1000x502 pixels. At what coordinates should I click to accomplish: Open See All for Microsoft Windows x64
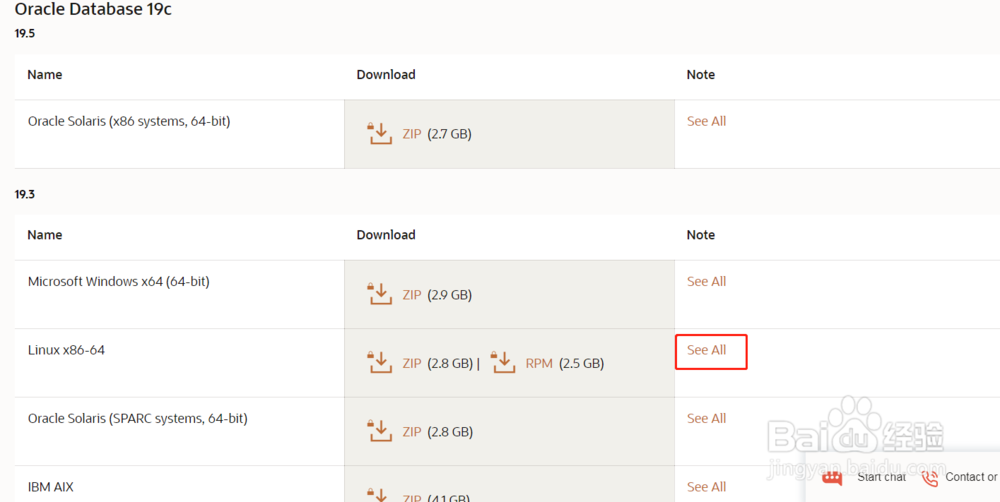coord(706,282)
